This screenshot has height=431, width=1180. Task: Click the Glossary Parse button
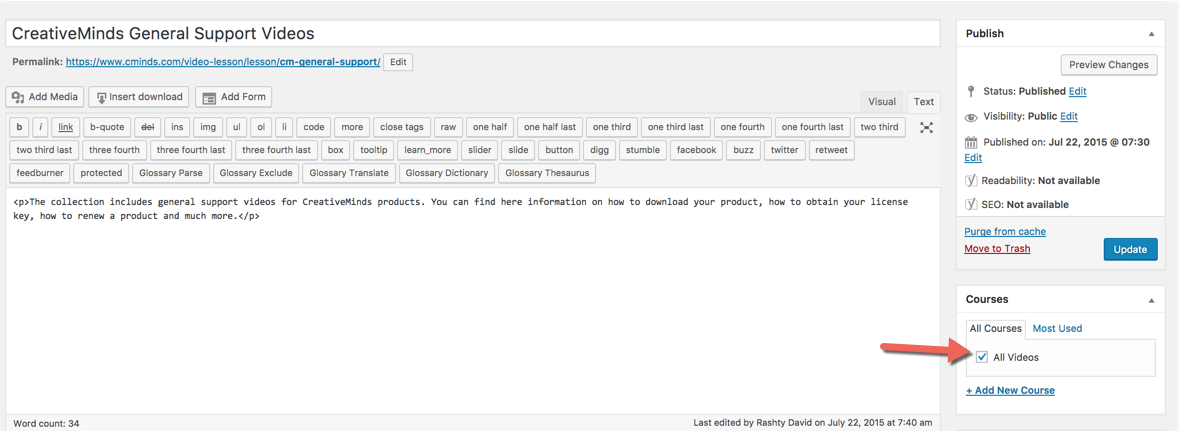coord(171,173)
